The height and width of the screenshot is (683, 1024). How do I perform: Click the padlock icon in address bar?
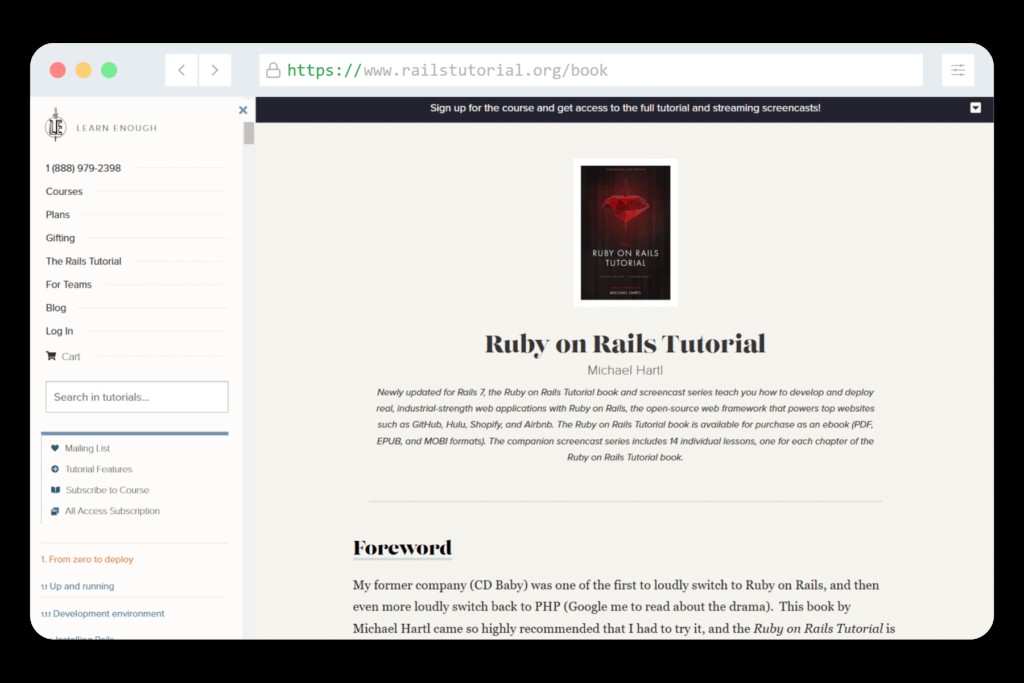(x=273, y=70)
